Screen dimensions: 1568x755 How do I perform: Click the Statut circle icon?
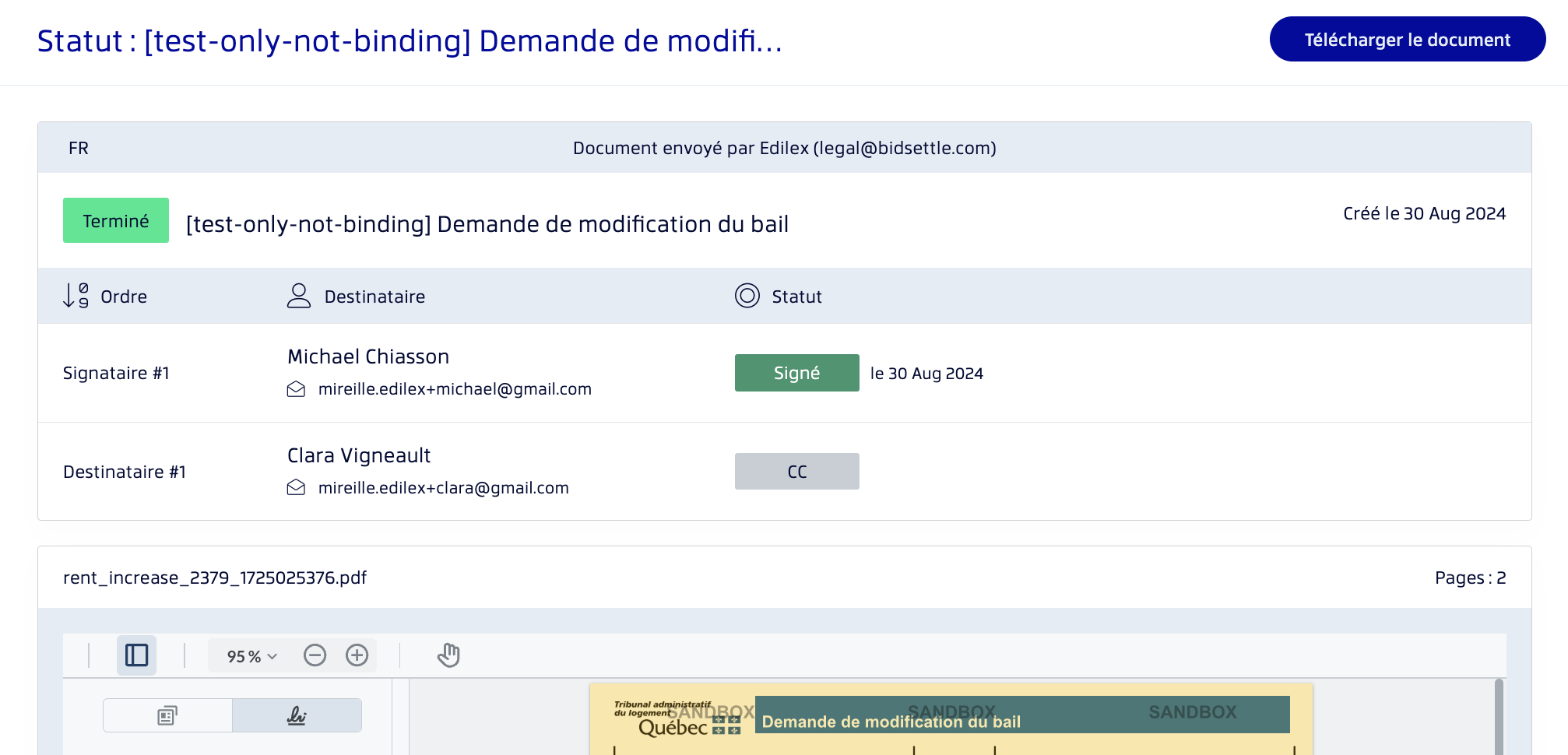tap(747, 296)
